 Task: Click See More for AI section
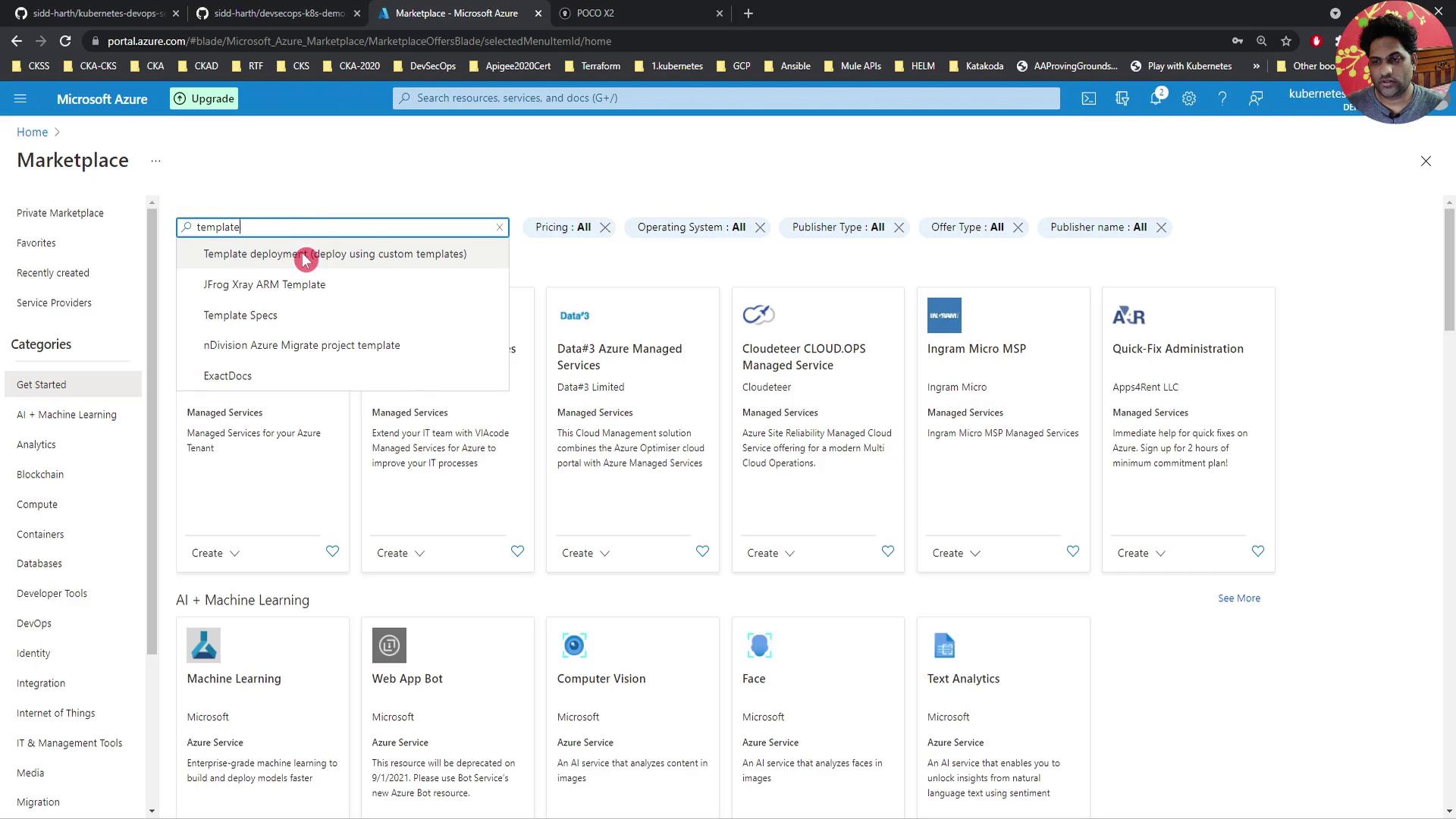coord(1239,598)
